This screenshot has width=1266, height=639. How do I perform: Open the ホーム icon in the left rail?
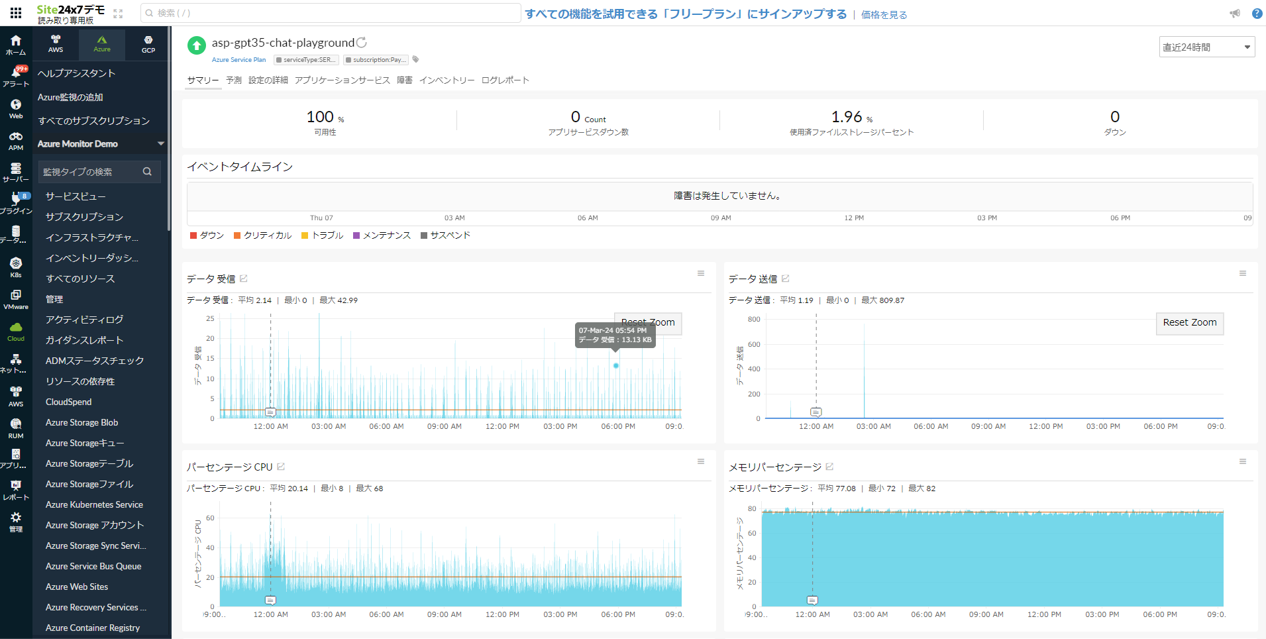click(x=14, y=40)
